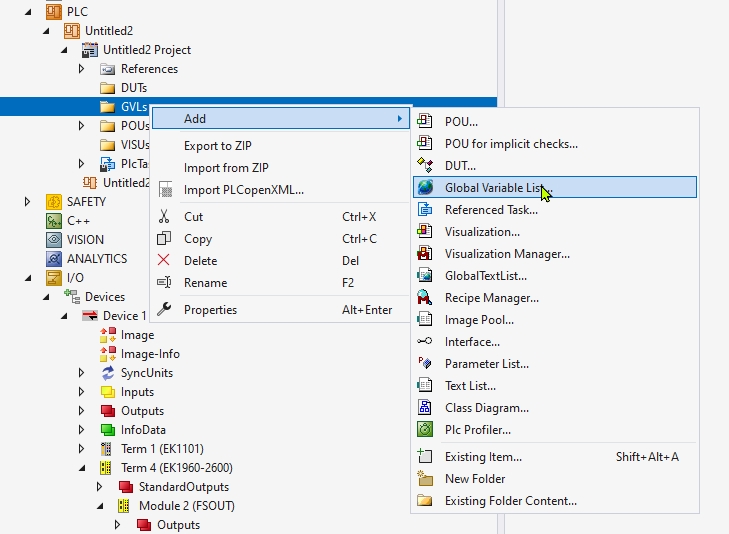This screenshot has width=729, height=534.
Task: Expand the Inputs node under Device 1
Action: 81,392
